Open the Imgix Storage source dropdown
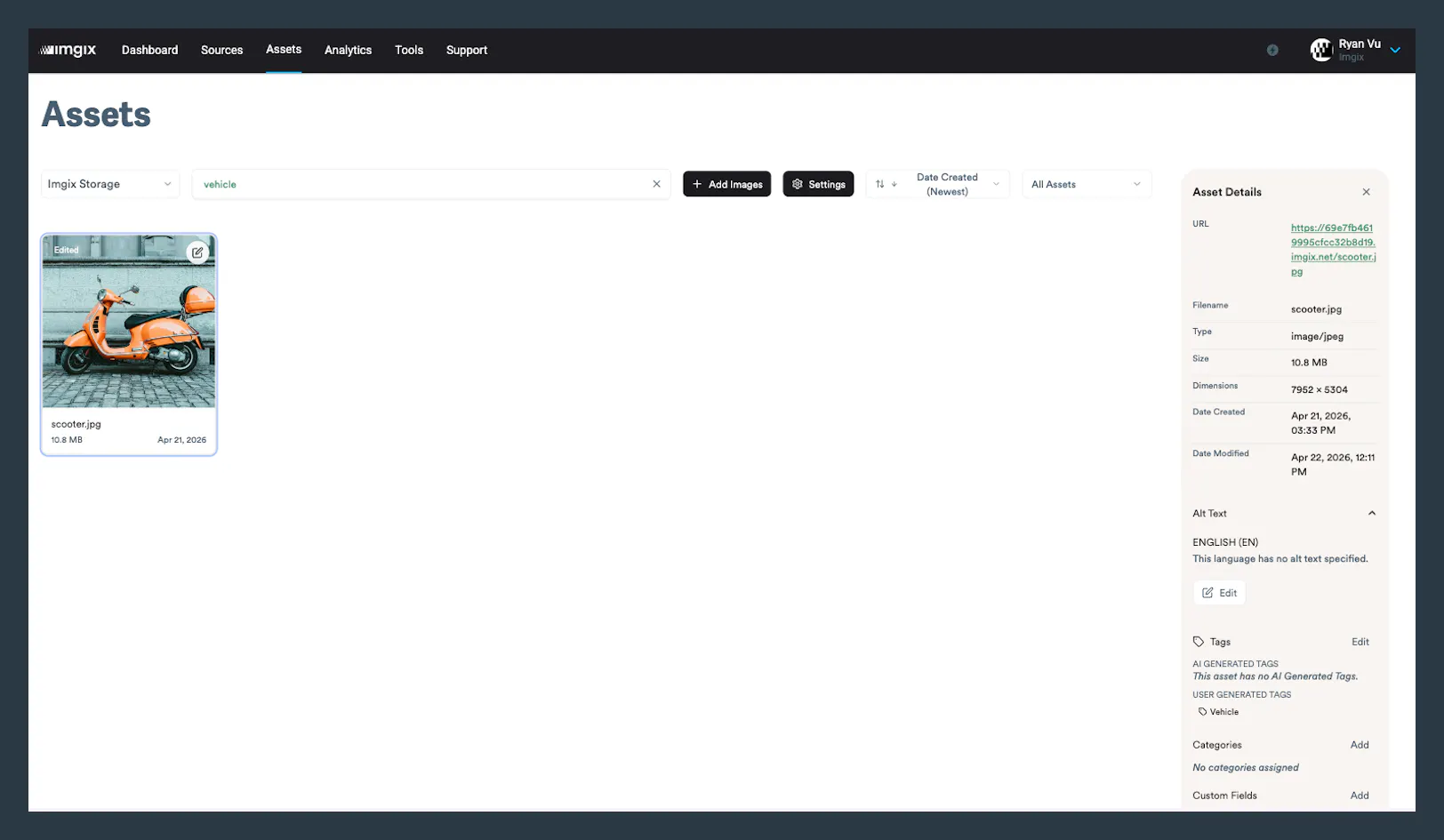 click(x=108, y=184)
